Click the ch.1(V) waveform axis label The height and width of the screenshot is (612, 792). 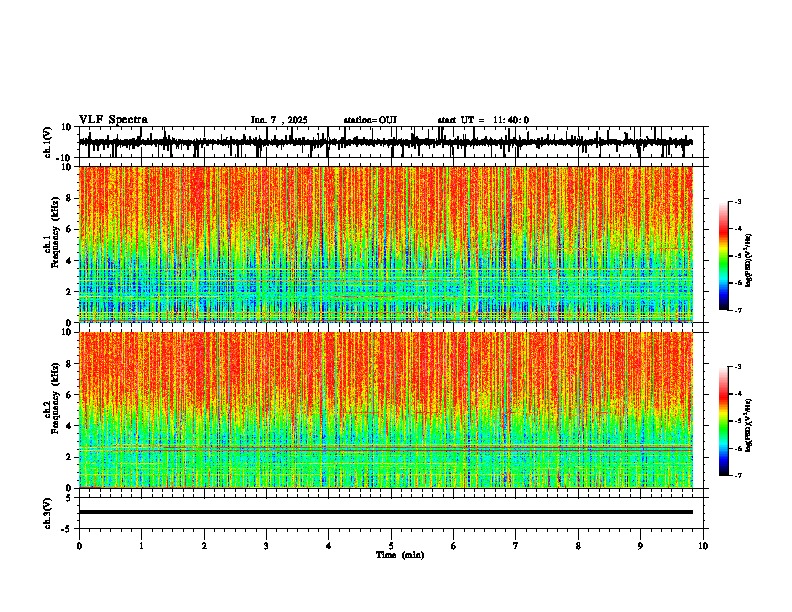(x=48, y=142)
